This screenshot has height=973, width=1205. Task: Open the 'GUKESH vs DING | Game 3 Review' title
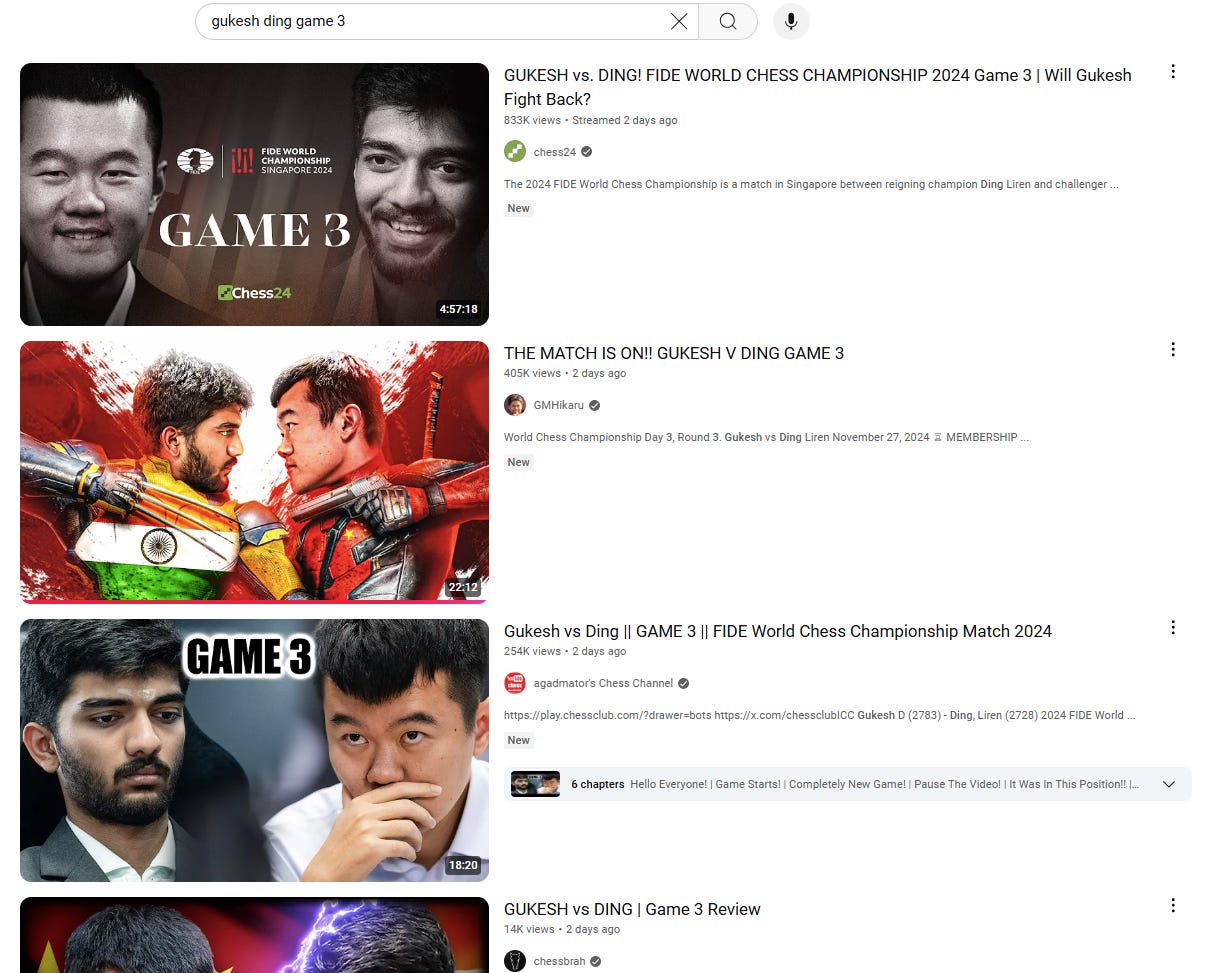[x=632, y=909]
